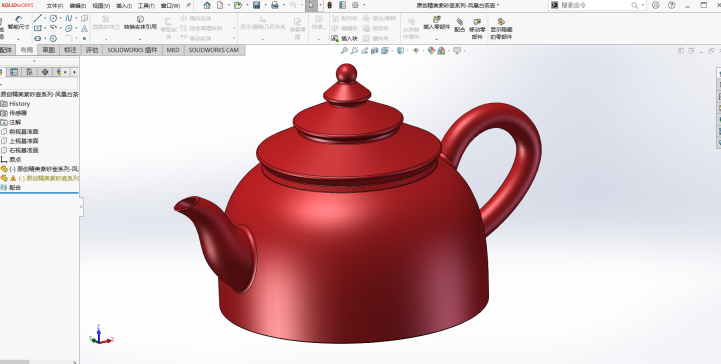The height and width of the screenshot is (364, 721).
Task: Open ConfigurationManager tab in left panel
Action: [x=29, y=72]
